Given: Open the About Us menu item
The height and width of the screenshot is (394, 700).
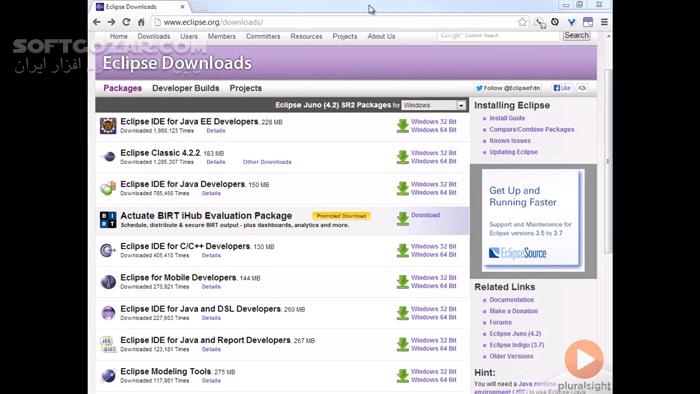Looking at the screenshot, I should pyautogui.click(x=381, y=36).
